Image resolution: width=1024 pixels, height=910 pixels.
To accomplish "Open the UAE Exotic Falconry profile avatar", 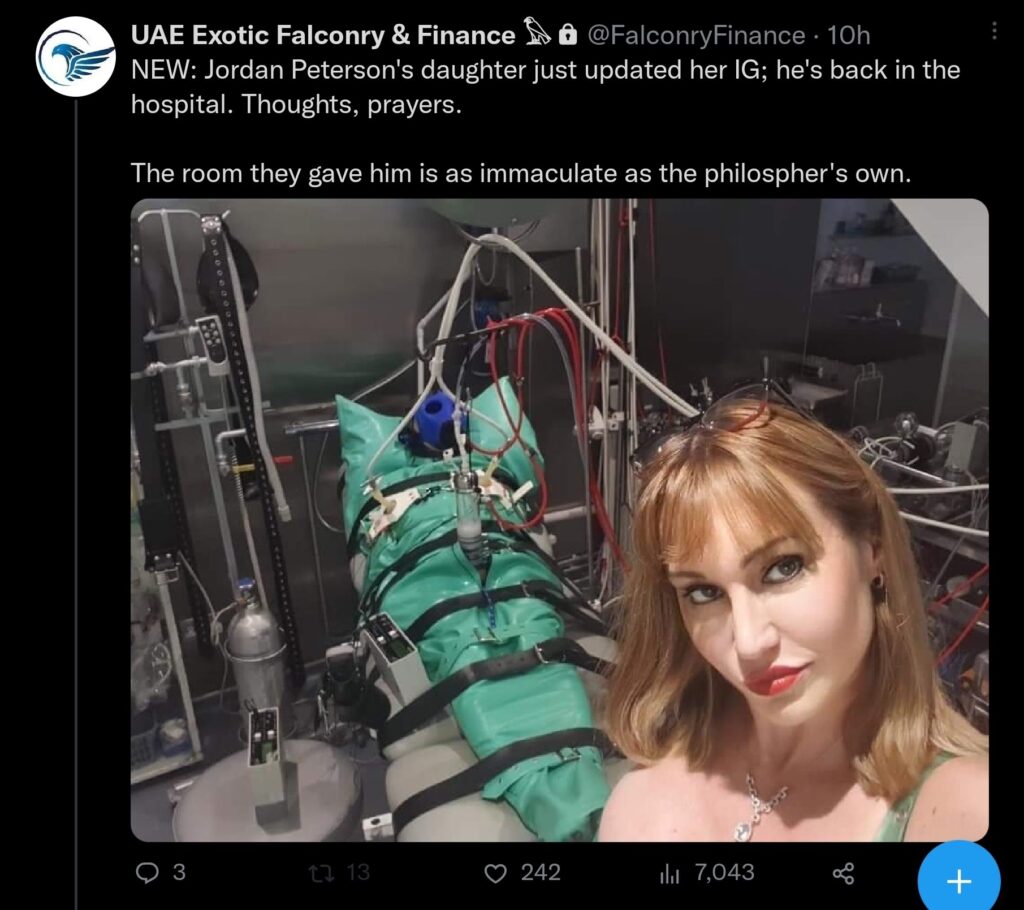I will (x=76, y=57).
